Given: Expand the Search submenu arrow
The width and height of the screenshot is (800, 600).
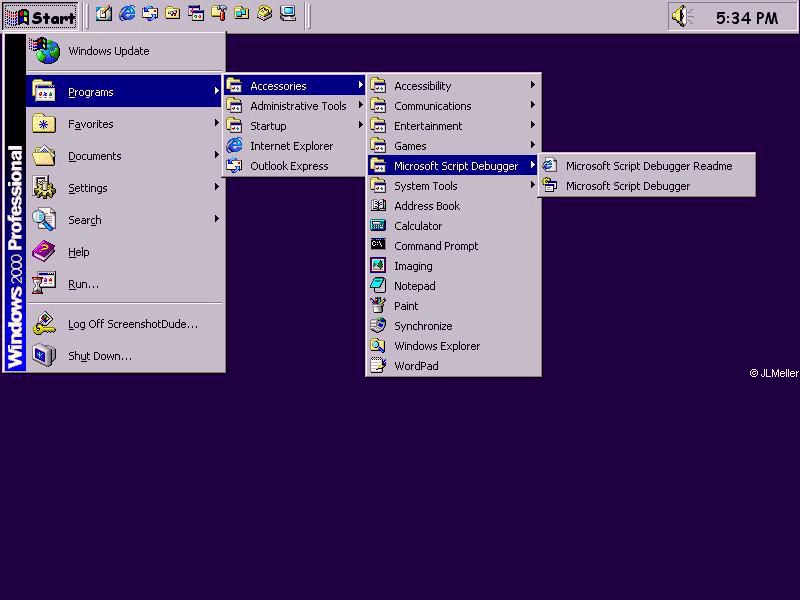Looking at the screenshot, I should [216, 219].
